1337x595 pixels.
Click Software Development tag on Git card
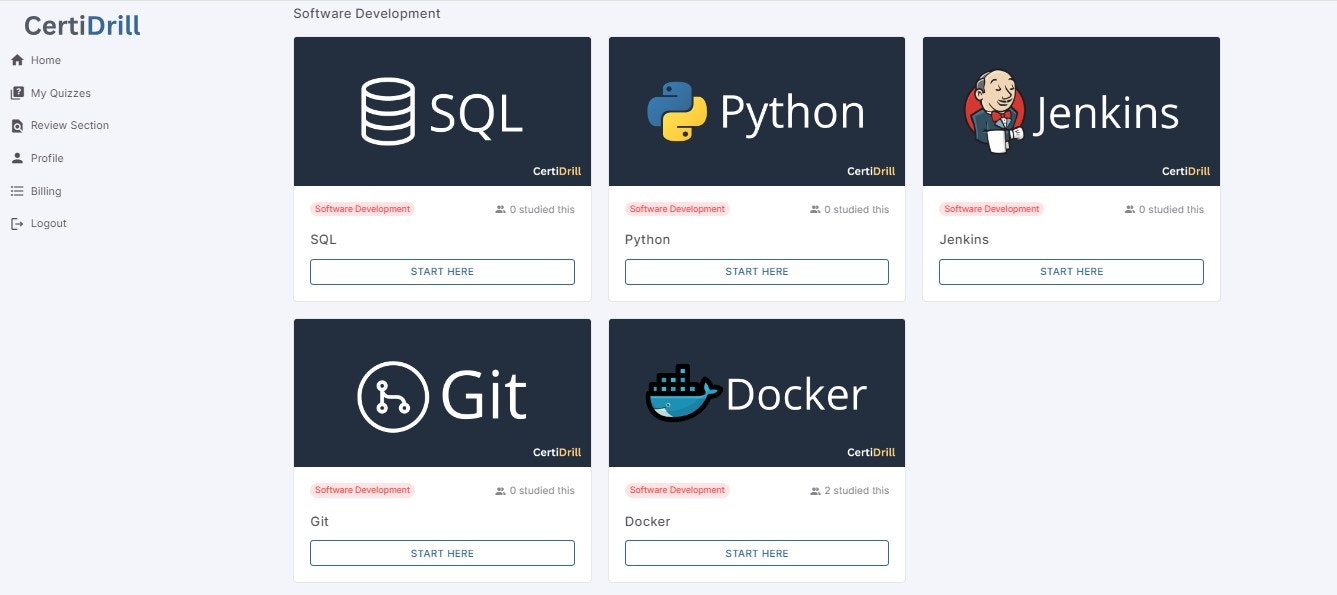[x=362, y=490]
